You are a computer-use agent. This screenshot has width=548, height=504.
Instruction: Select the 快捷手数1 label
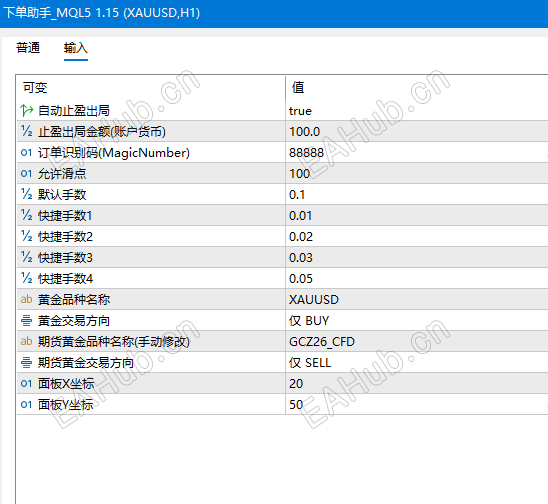(x=65, y=216)
